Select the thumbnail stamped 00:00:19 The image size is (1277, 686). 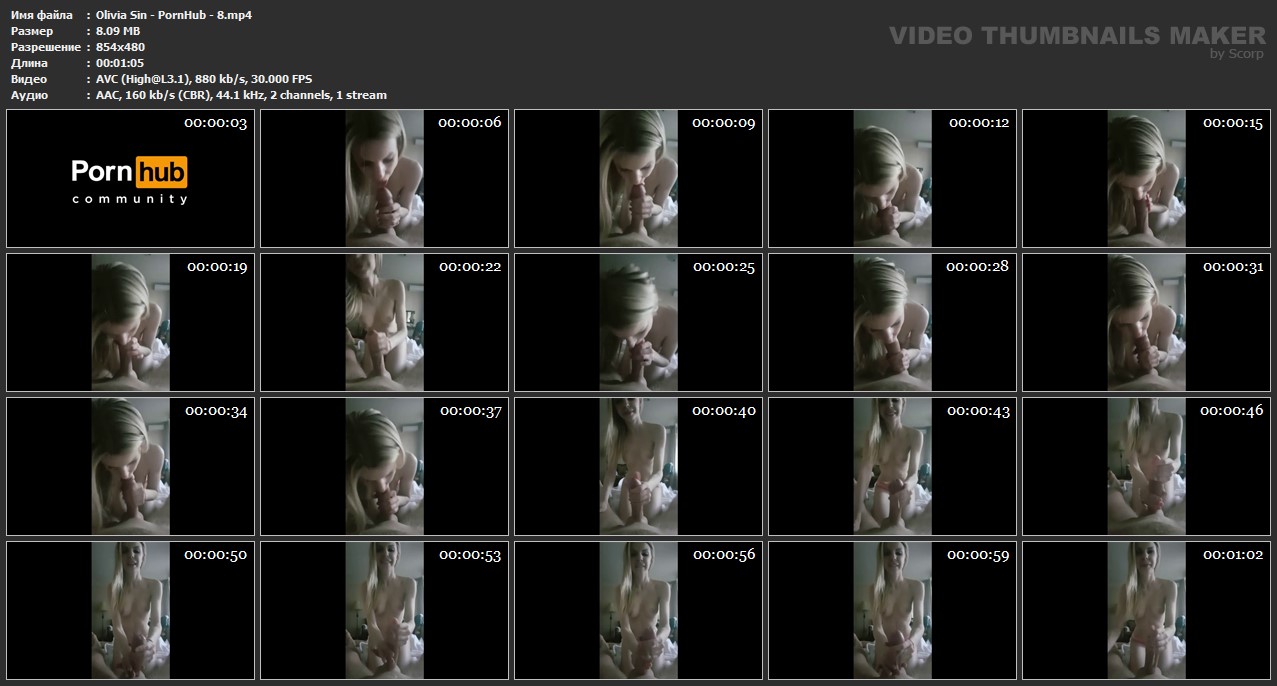(x=130, y=322)
